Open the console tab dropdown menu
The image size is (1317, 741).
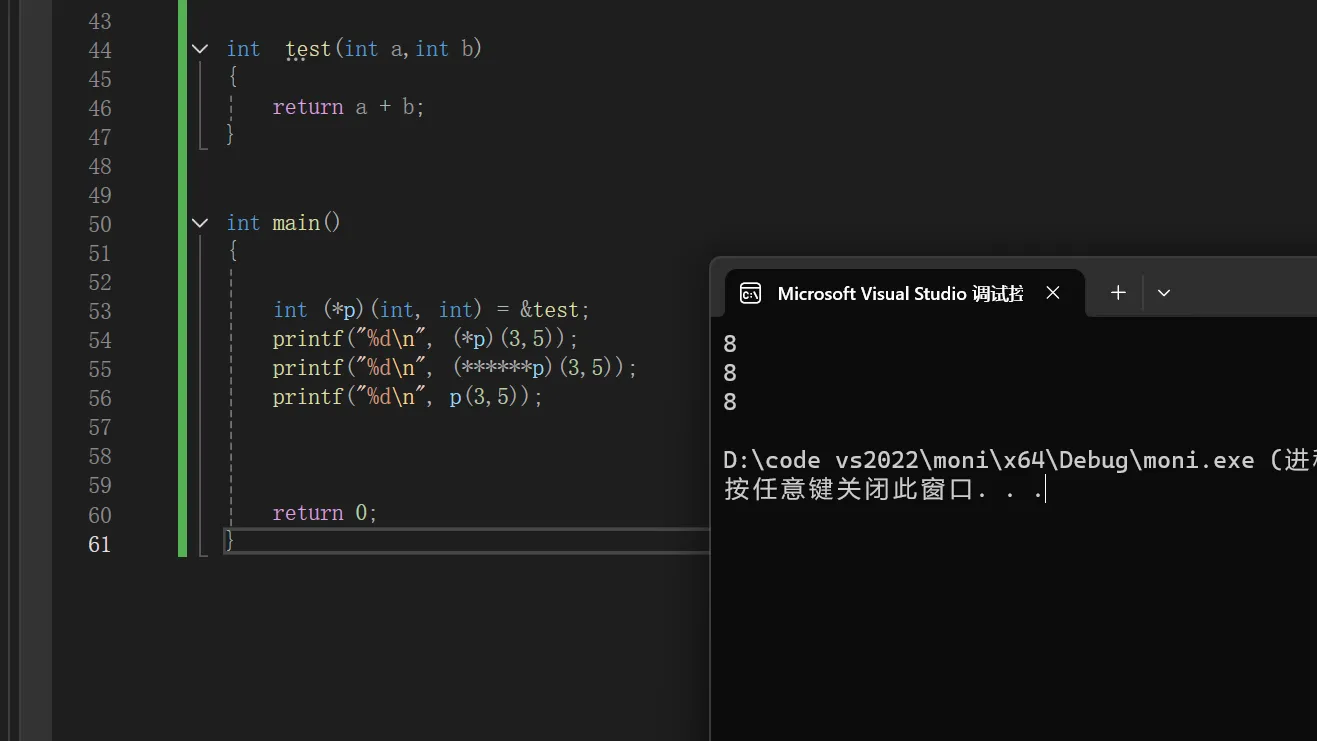tap(1163, 292)
